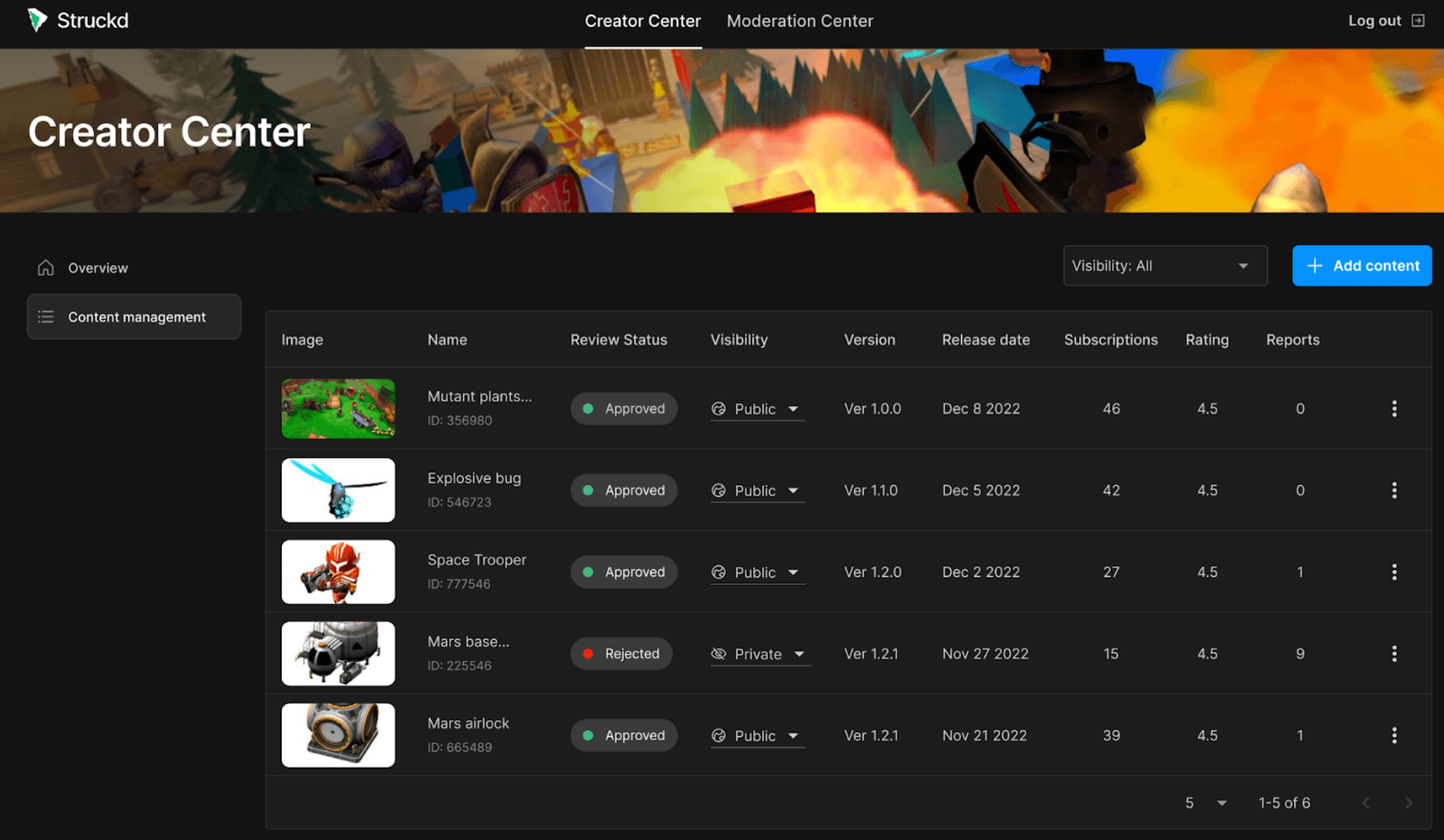The height and width of the screenshot is (840, 1444).
Task: Click the name 'Mars airlock'
Action: 468,723
